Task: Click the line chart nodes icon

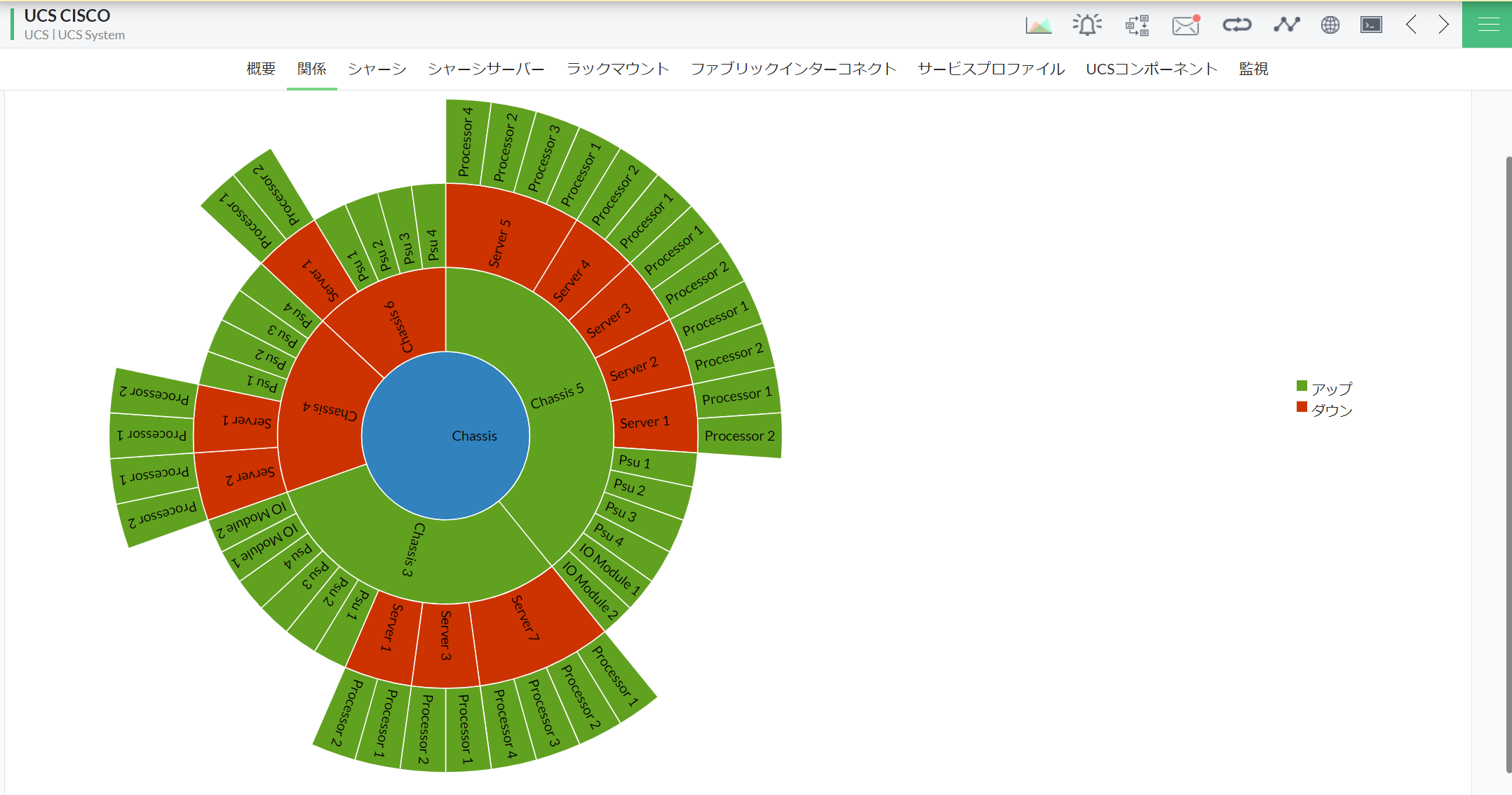Action: (x=1286, y=25)
